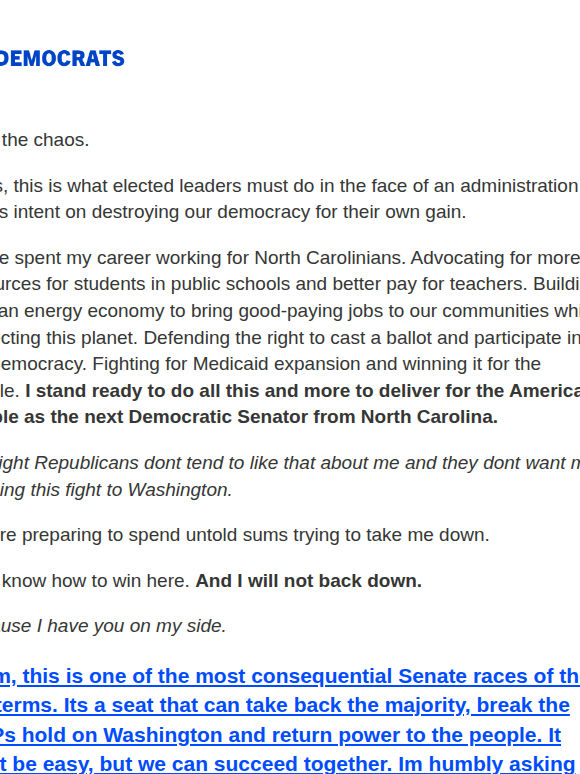This screenshot has height=774, width=580.
Task: Click the bold phrase 'And I will not back down.'
Action: click(x=309, y=581)
